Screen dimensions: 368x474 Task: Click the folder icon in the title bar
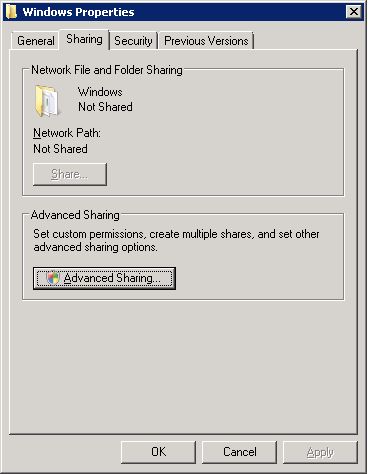click(x=11, y=12)
